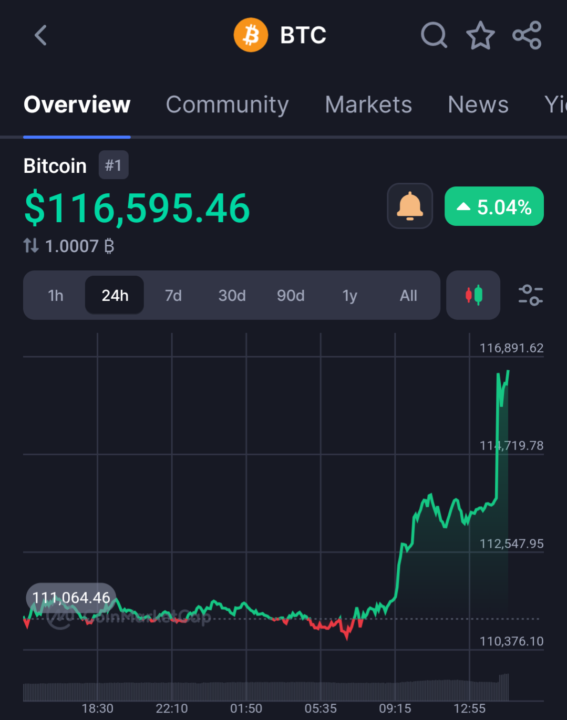This screenshot has width=567, height=720.
Task: Open chart settings sliders icon
Action: (530, 295)
